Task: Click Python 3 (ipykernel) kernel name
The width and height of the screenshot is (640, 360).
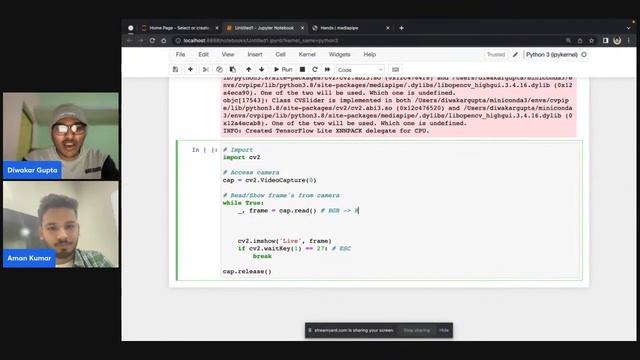Action: pos(551,54)
